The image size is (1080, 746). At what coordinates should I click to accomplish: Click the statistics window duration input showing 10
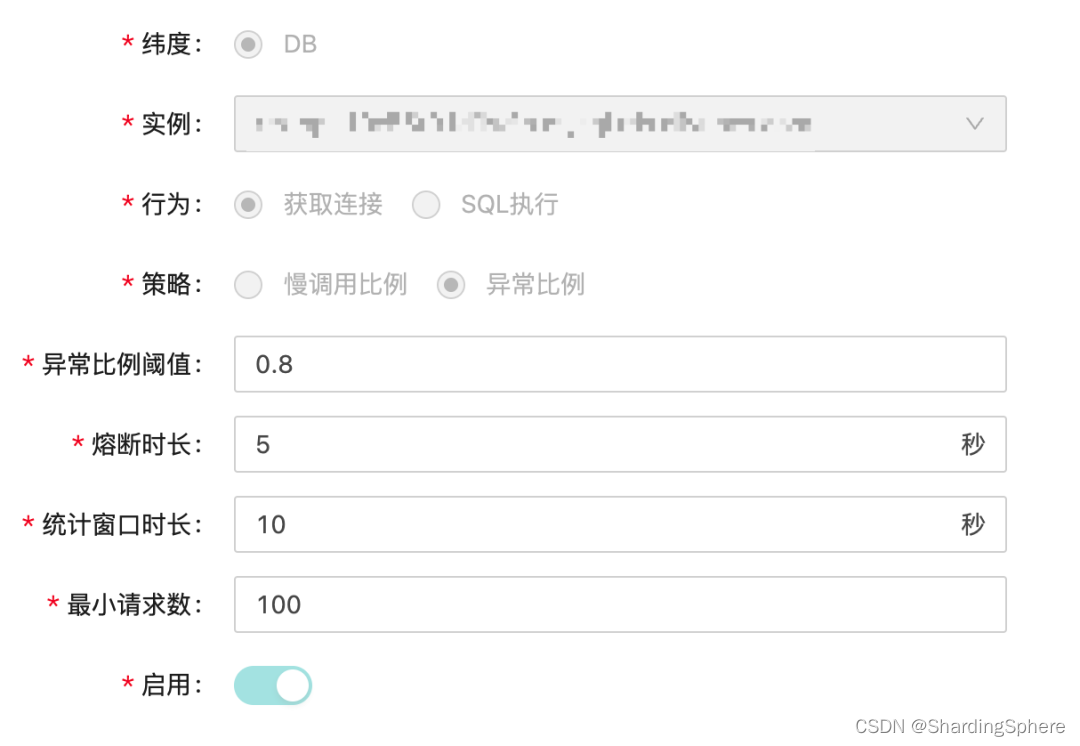[x=600, y=524]
